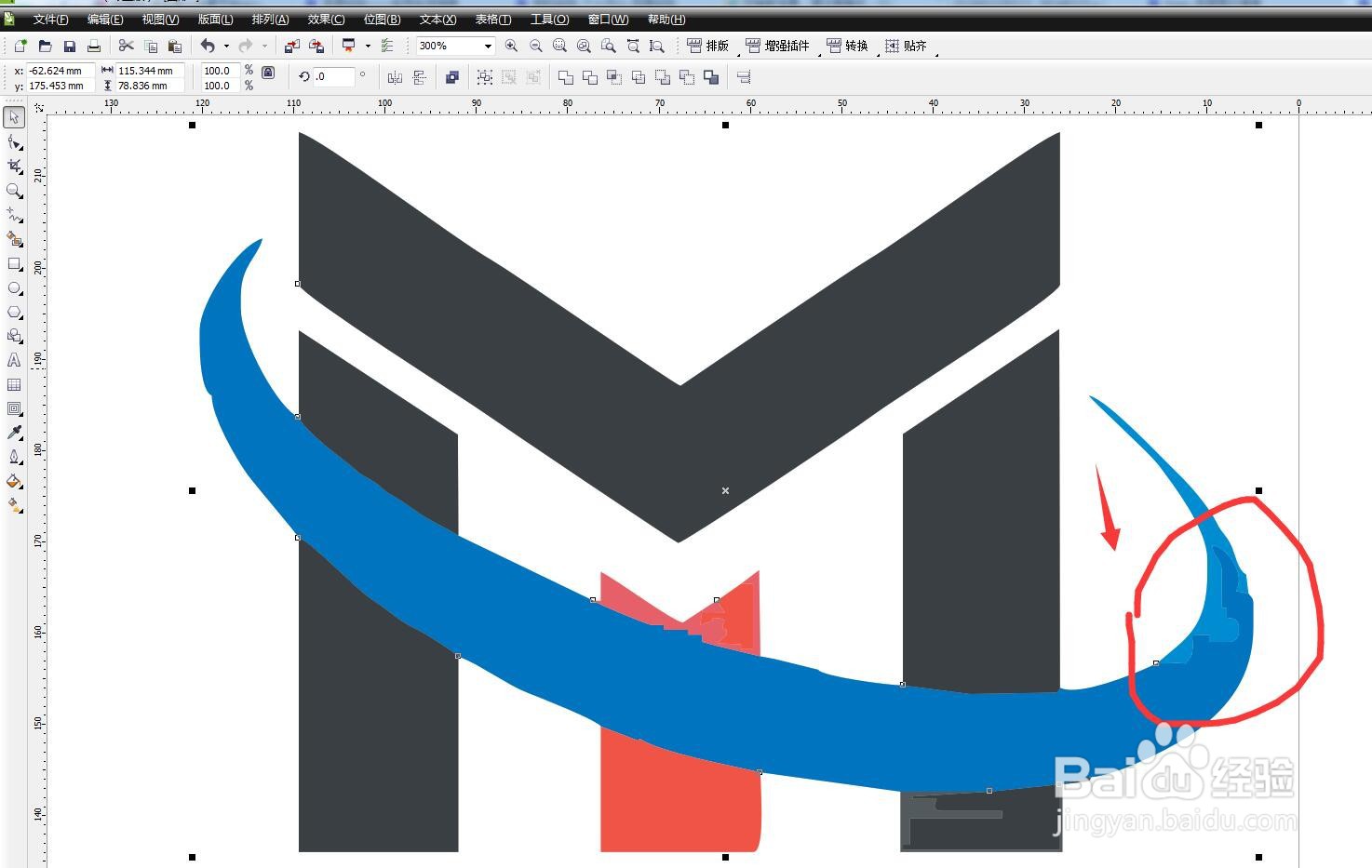Open the 300% zoom level dropdown
The image size is (1372, 868).
[x=487, y=45]
